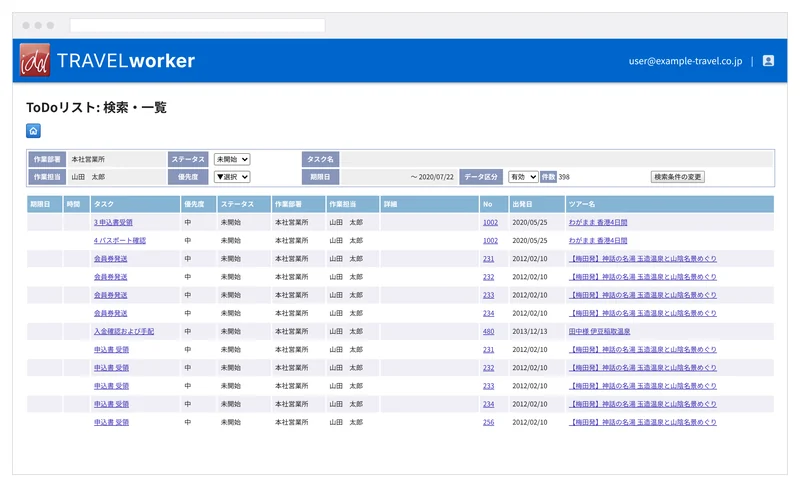Click the red TRAVELworker logo icon
The image size is (800, 487).
pos(35,60)
